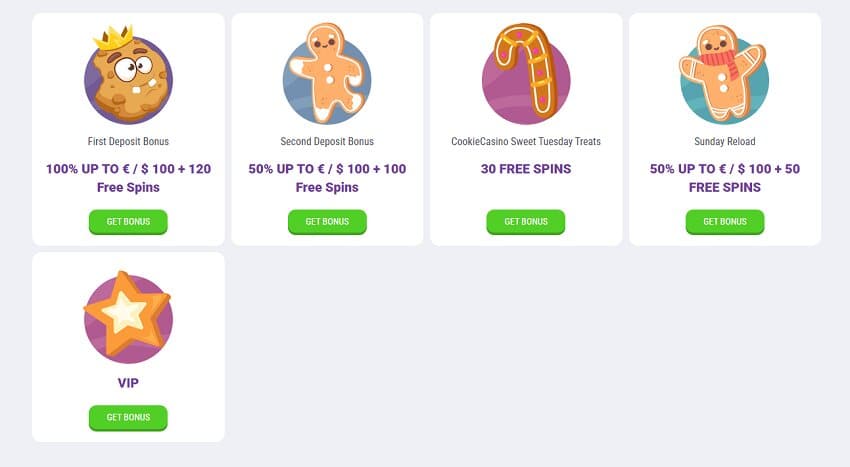Get the Second Deposit Bonus

click(x=327, y=222)
